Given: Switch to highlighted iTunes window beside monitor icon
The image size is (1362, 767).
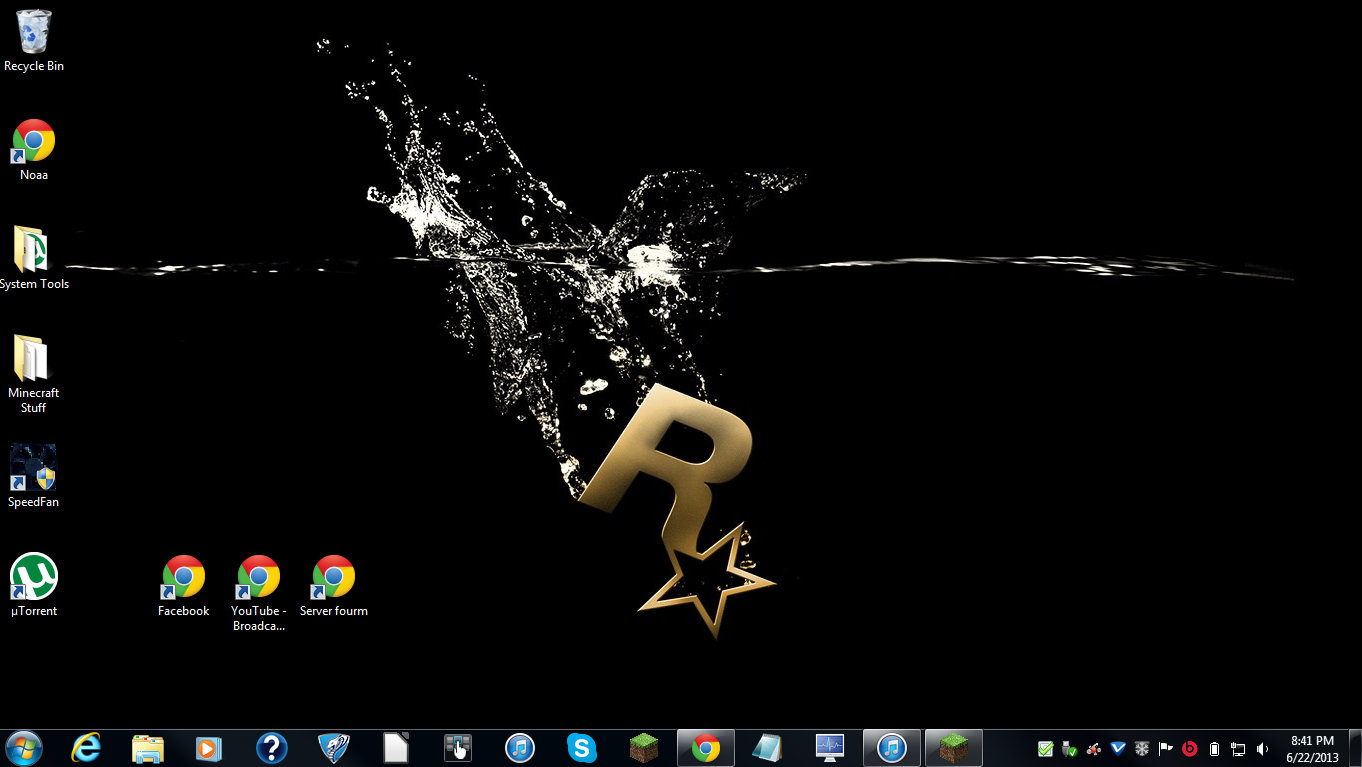Looking at the screenshot, I should point(892,748).
